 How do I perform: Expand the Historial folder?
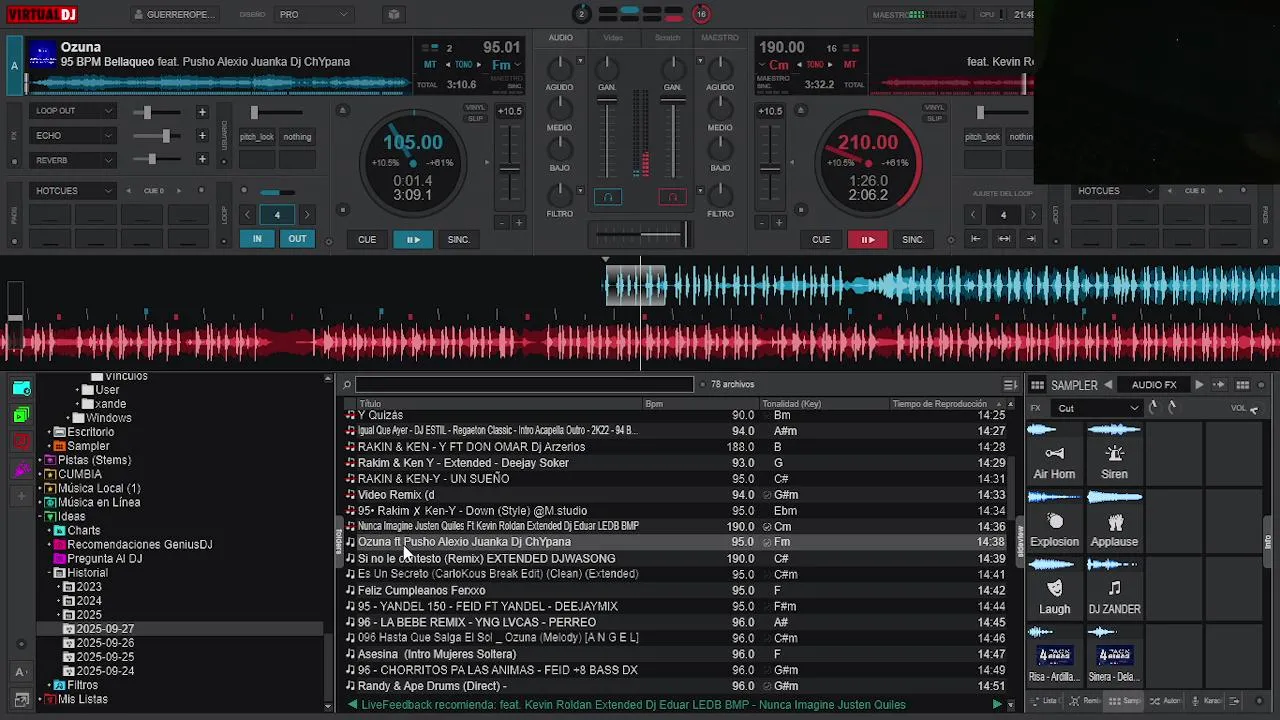tap(49, 573)
